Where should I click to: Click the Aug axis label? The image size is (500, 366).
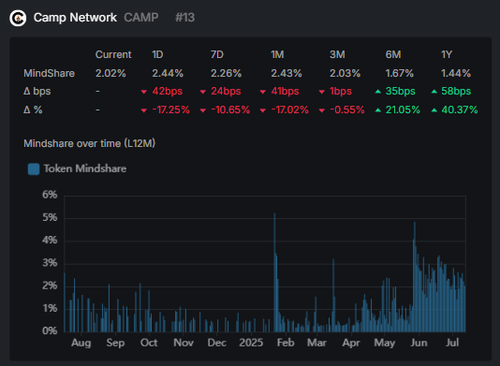coord(81,343)
